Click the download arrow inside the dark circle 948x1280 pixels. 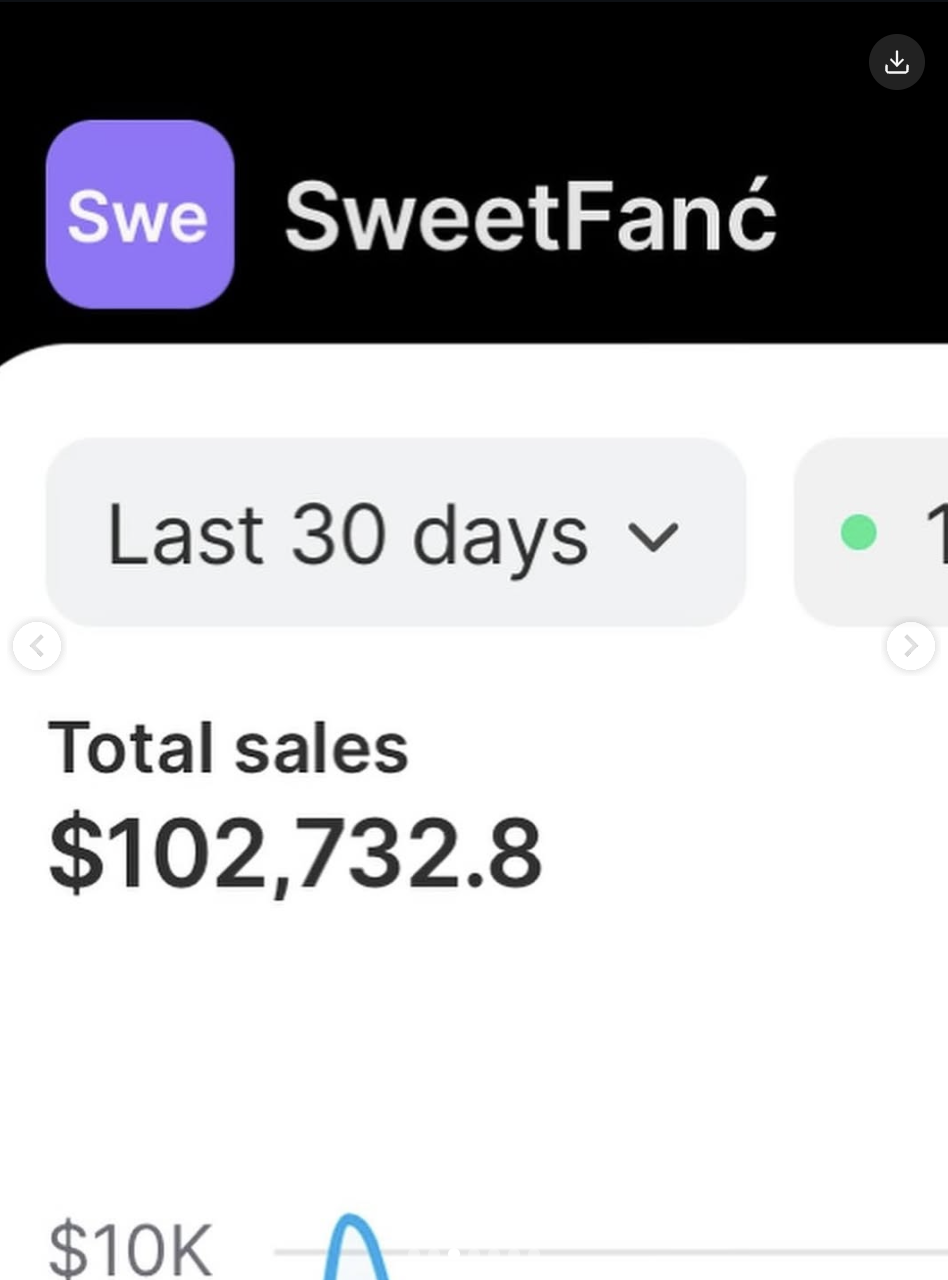click(896, 62)
